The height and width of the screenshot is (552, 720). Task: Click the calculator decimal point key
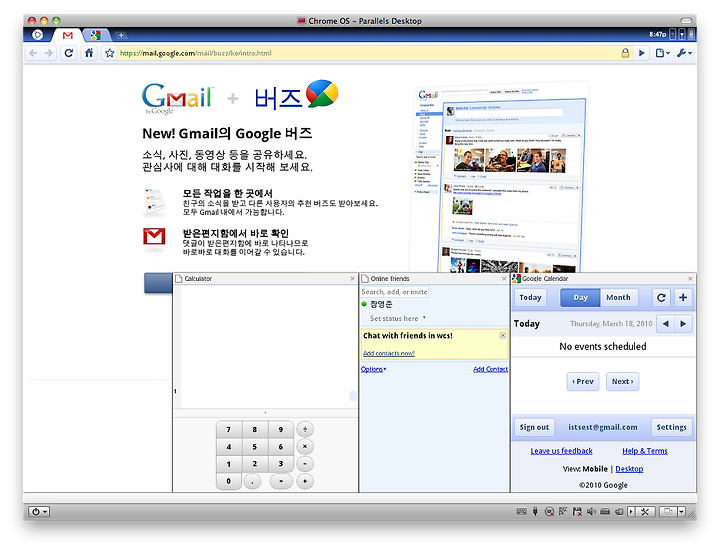point(252,481)
